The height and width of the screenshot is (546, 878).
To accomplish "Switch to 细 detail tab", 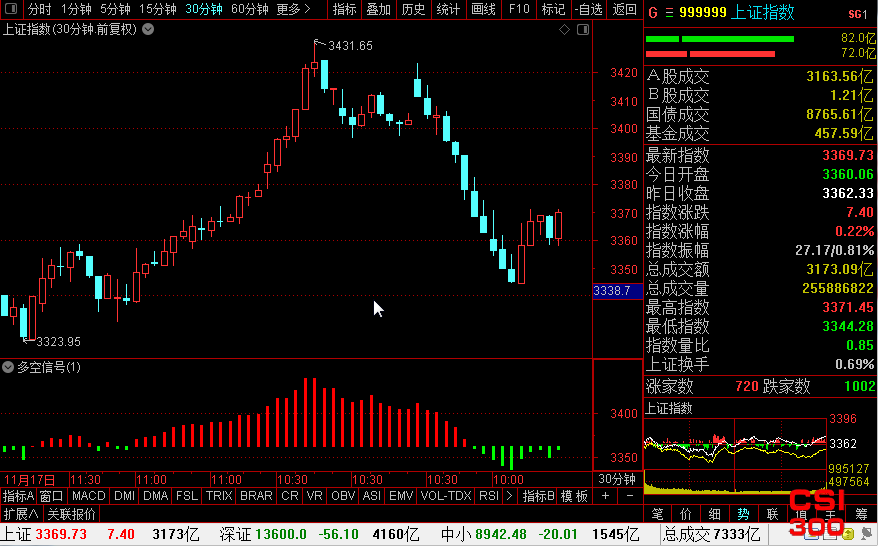I will click(x=714, y=514).
